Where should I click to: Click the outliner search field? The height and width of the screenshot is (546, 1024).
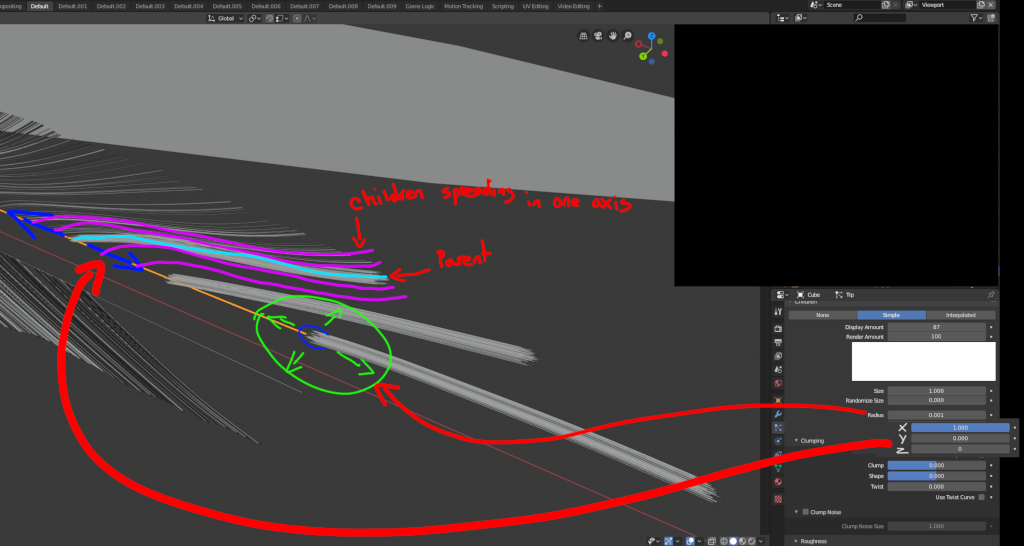[880, 18]
